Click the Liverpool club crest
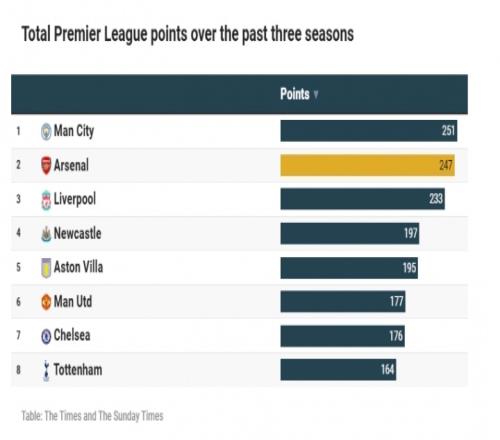 click(x=46, y=200)
